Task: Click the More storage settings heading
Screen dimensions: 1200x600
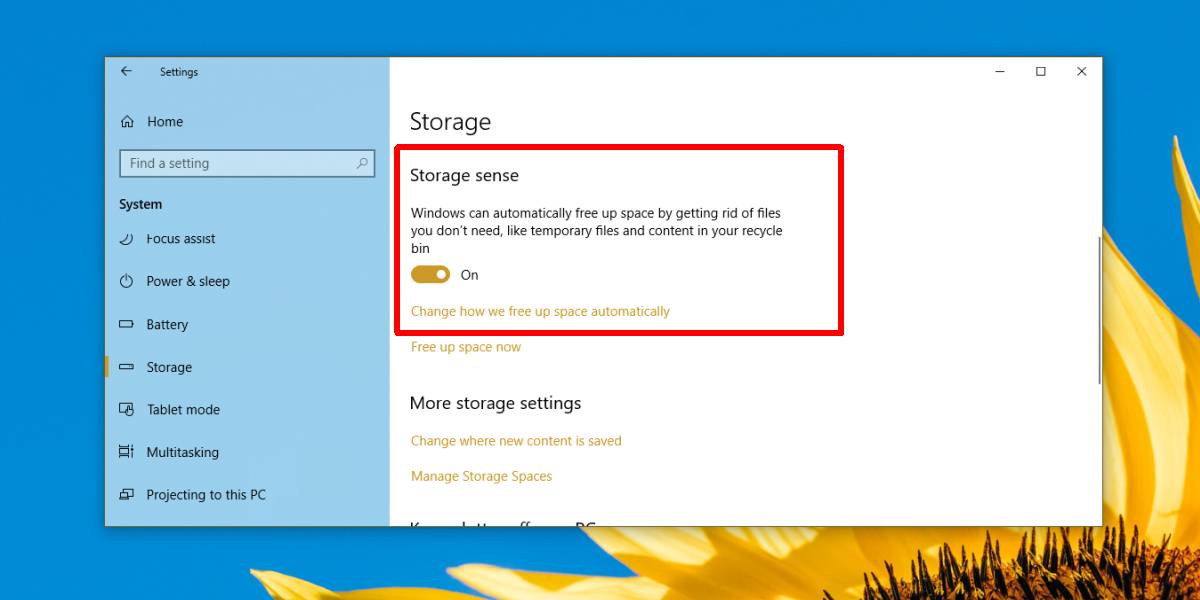Action: (495, 403)
